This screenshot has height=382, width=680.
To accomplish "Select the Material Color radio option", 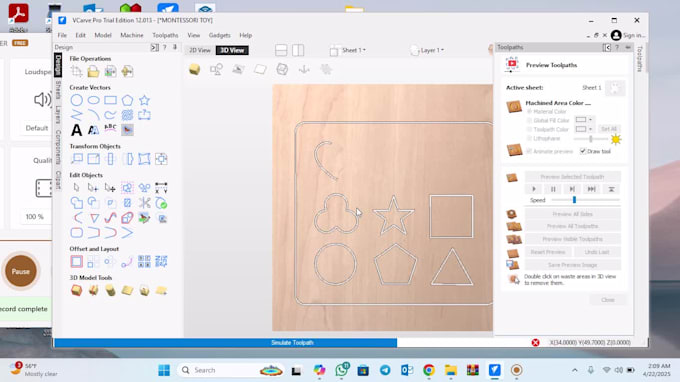I will (x=529, y=111).
